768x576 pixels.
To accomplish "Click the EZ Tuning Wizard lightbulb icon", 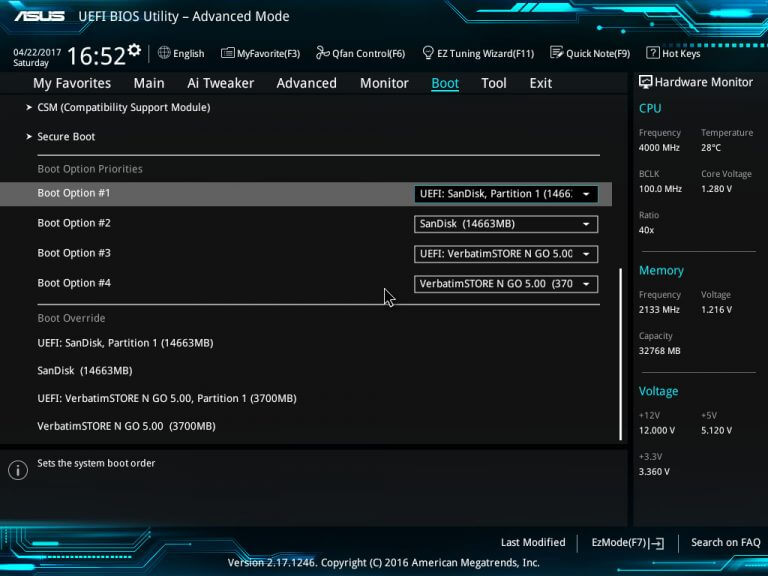I will tap(428, 52).
